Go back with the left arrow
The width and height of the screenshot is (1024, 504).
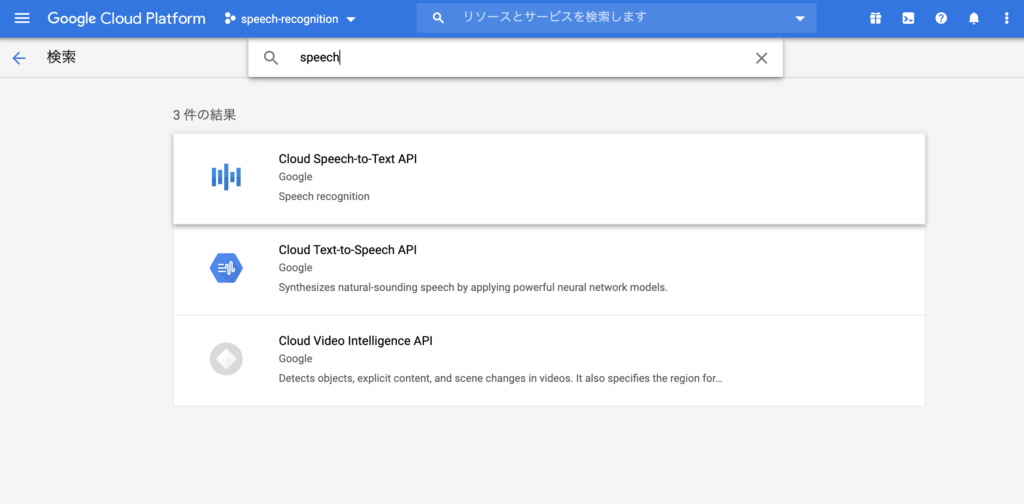pos(19,58)
